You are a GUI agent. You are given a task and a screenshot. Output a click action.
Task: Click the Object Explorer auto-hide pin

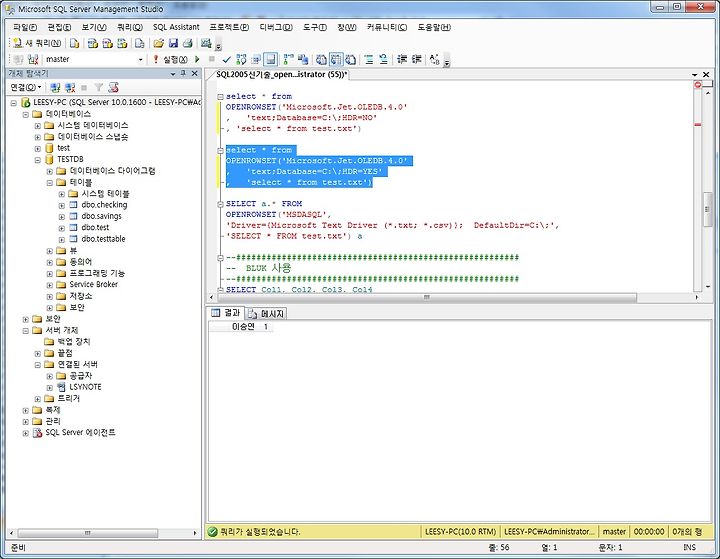point(183,73)
